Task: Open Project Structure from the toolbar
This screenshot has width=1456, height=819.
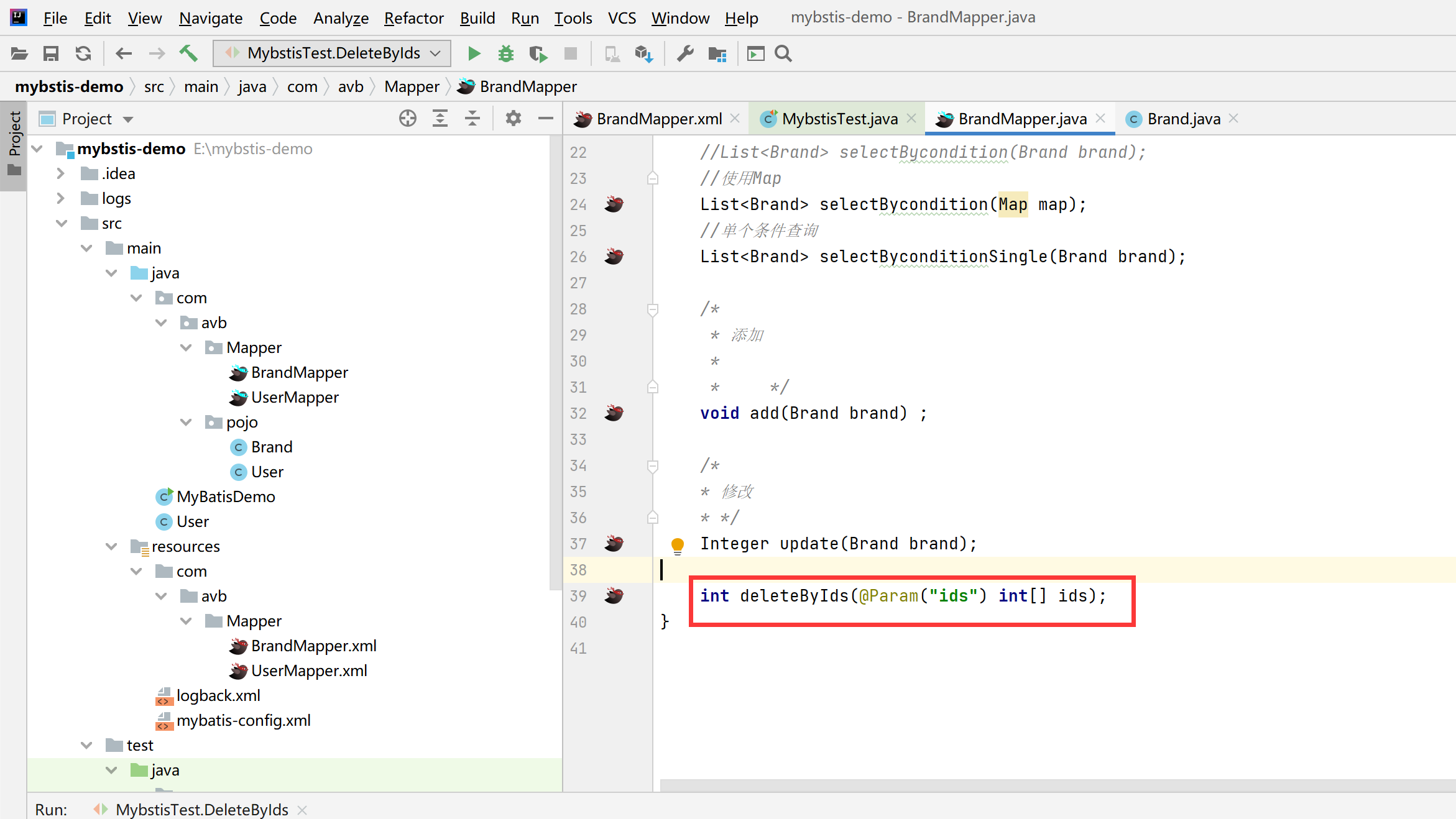Action: tap(717, 54)
